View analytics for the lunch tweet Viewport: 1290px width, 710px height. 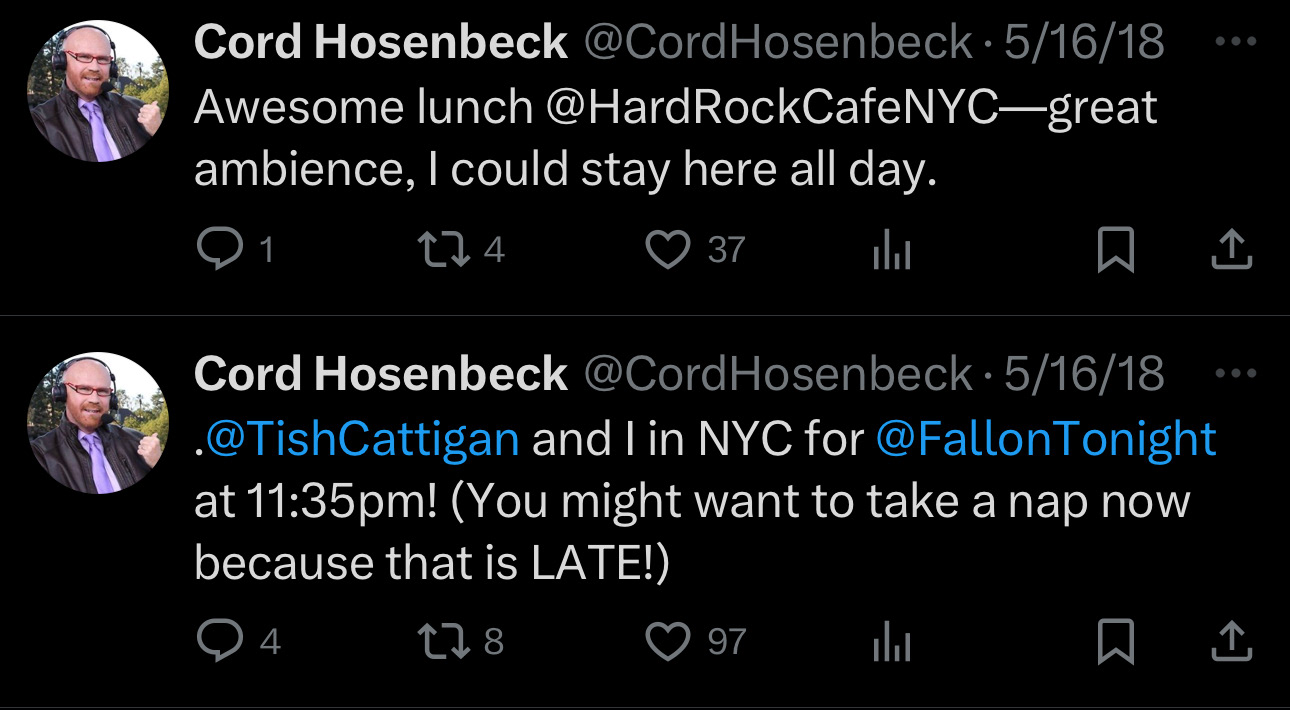pos(892,250)
